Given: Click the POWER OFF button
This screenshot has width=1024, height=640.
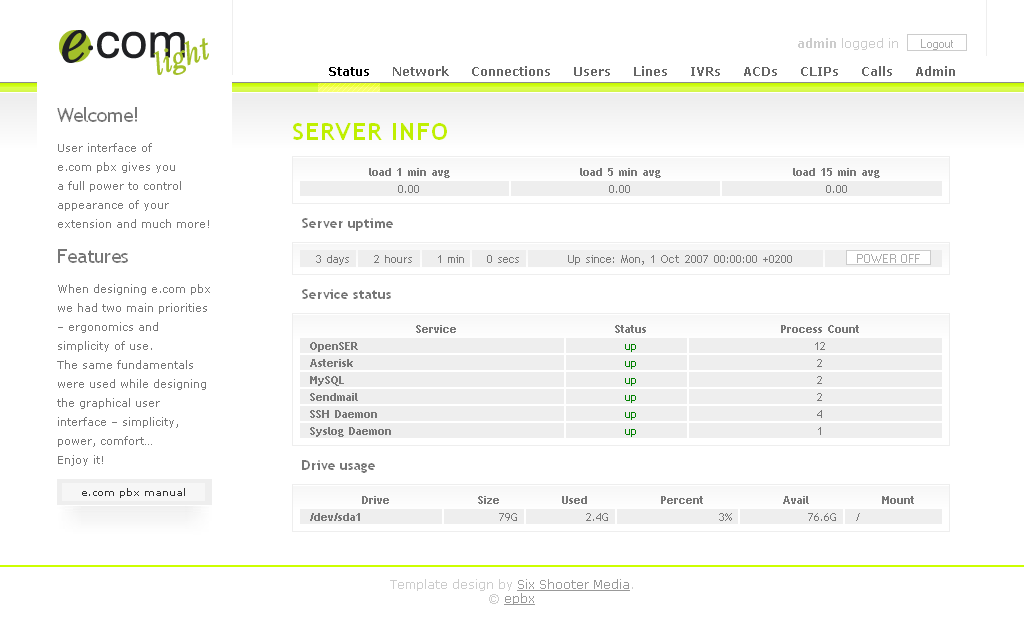Looking at the screenshot, I should point(888,259).
